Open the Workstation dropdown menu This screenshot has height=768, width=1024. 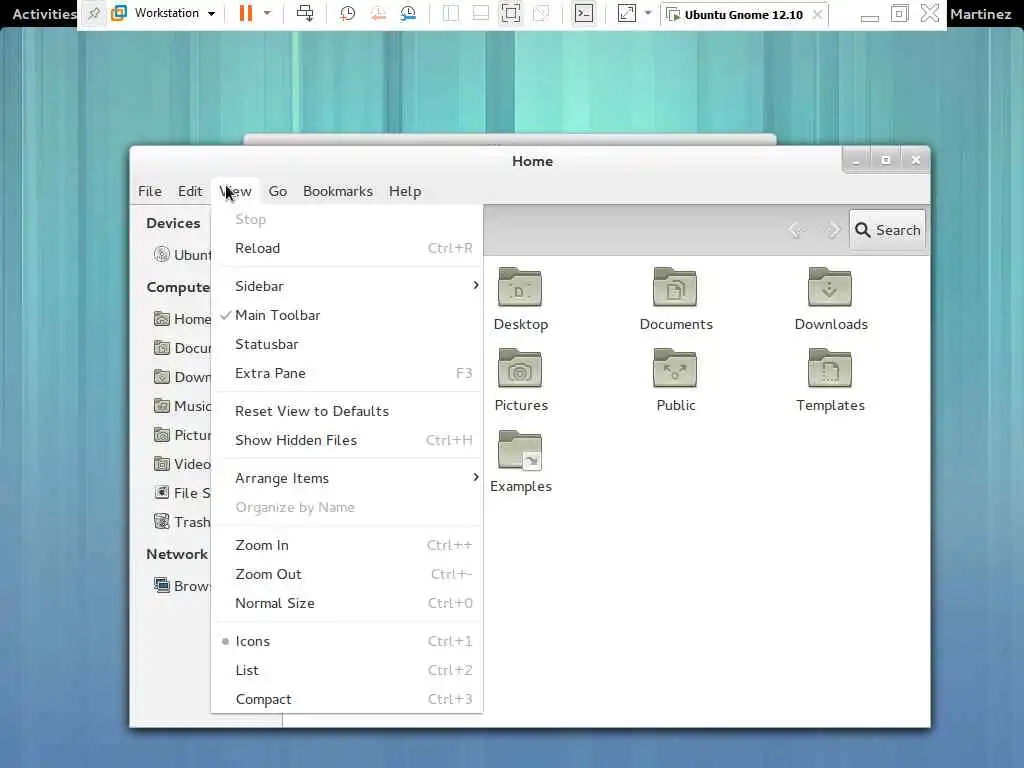(x=164, y=13)
